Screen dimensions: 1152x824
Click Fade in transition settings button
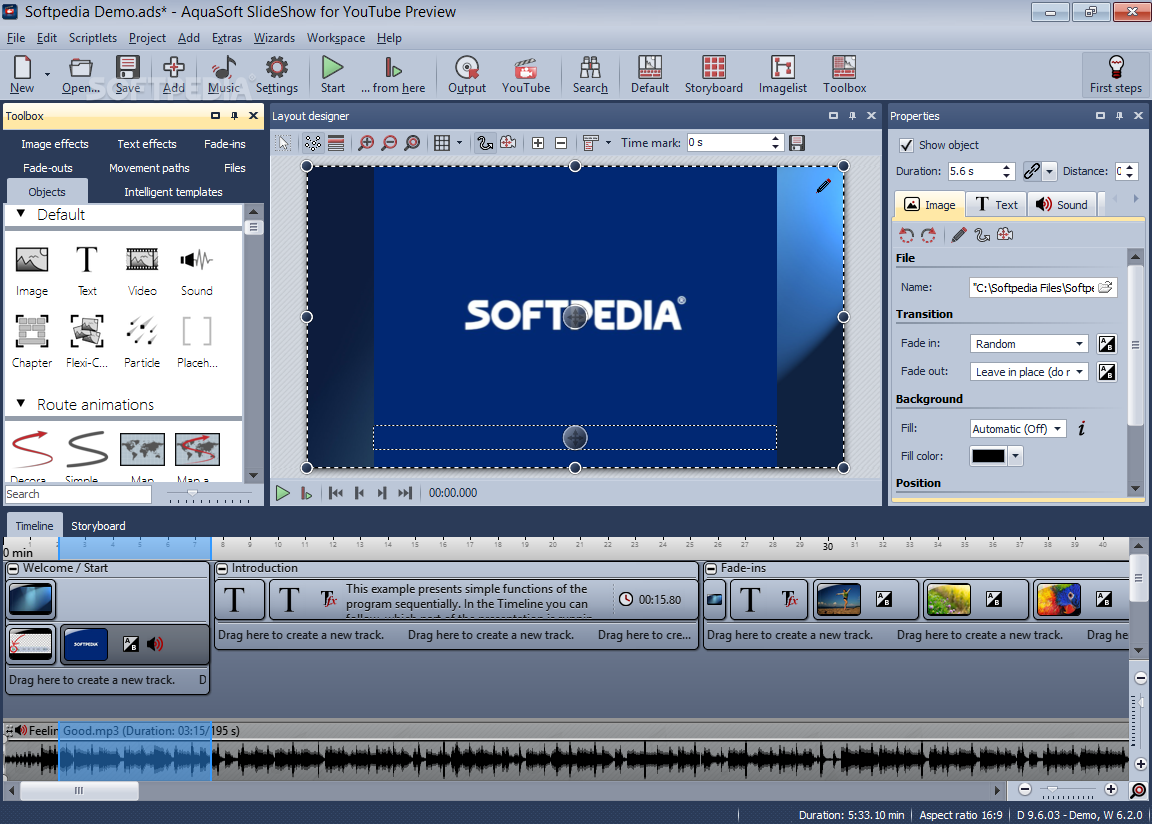tap(1106, 344)
